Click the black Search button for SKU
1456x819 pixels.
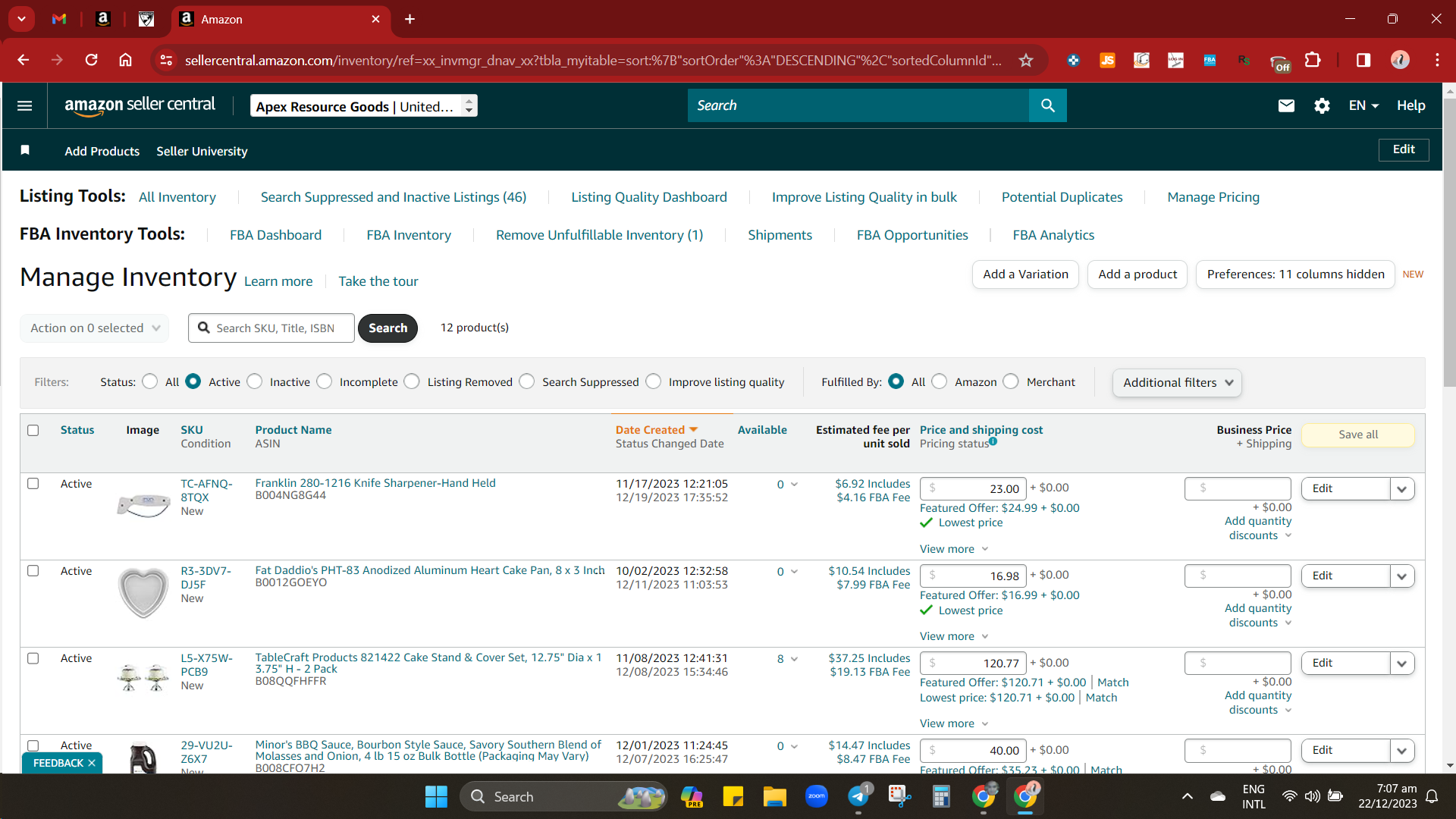pos(388,328)
